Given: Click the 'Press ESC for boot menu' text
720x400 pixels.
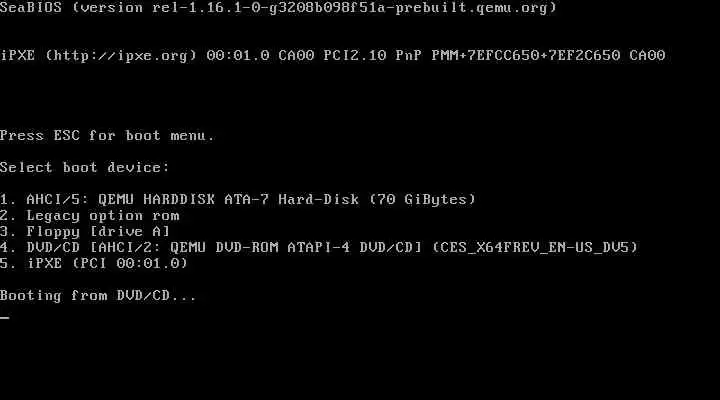Looking at the screenshot, I should [x=107, y=135].
